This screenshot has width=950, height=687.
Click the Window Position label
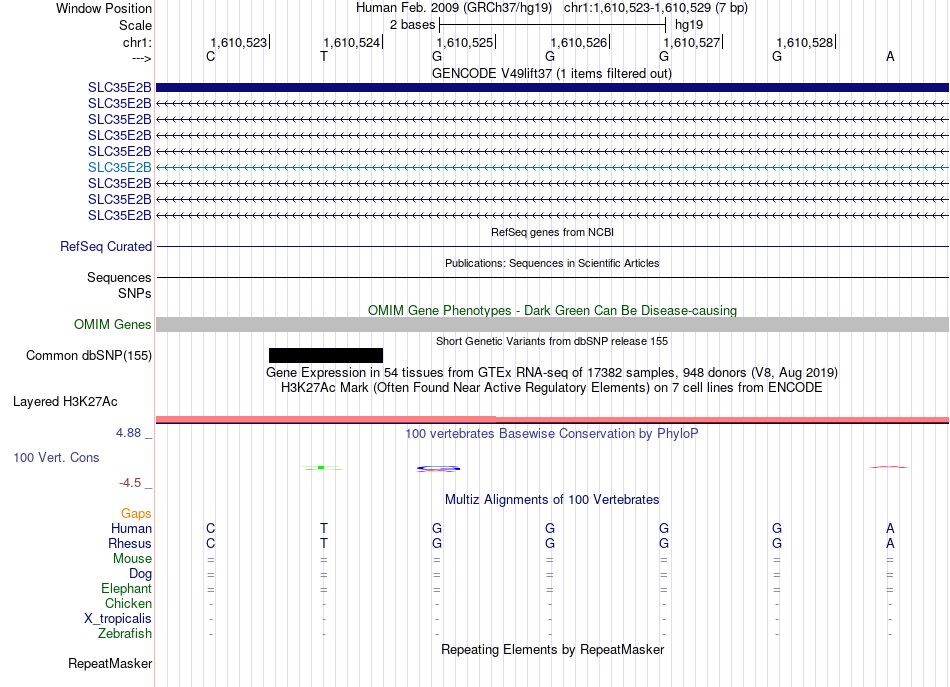tap(104, 8)
